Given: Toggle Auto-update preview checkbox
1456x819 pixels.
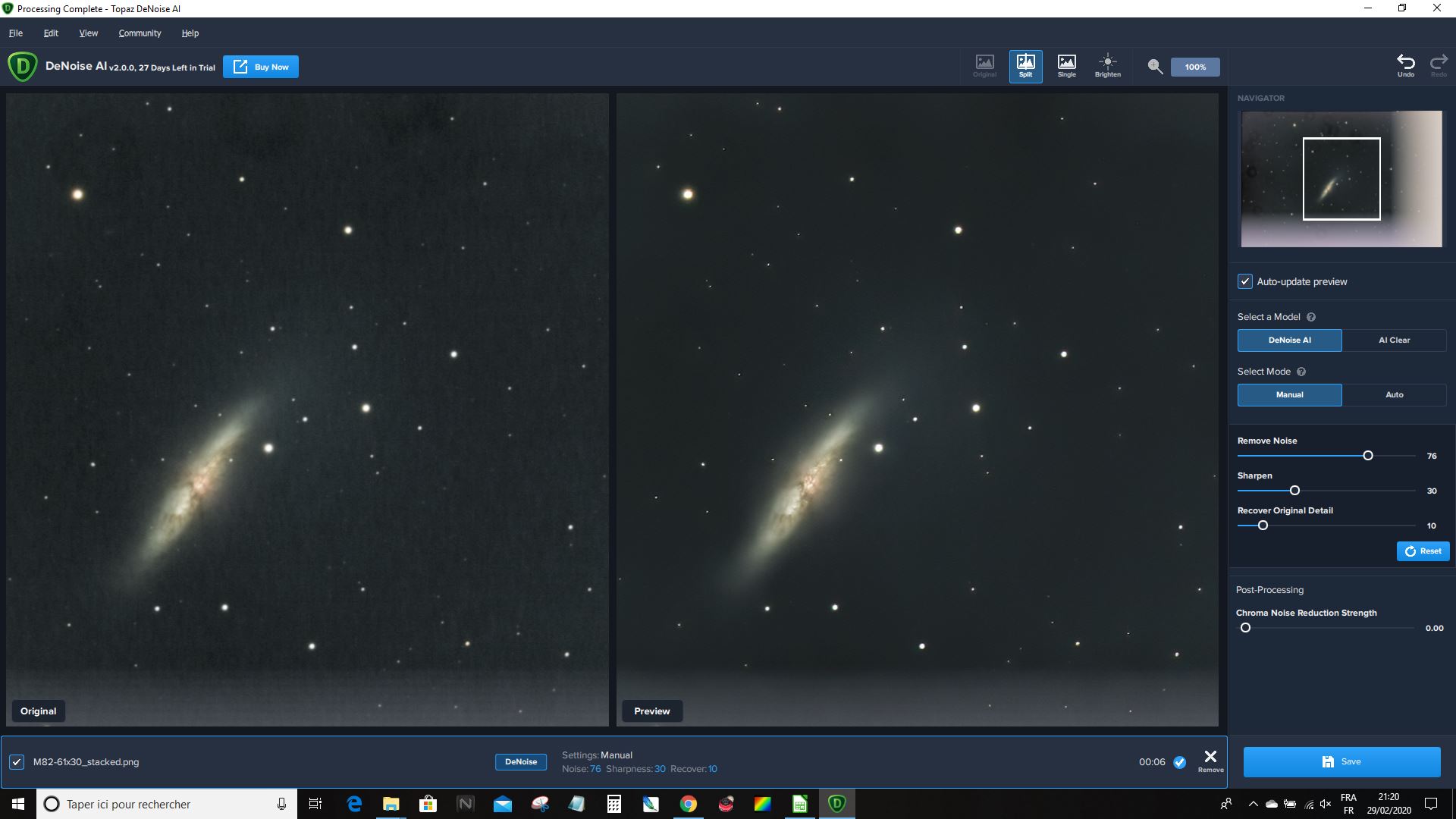Looking at the screenshot, I should tap(1244, 281).
